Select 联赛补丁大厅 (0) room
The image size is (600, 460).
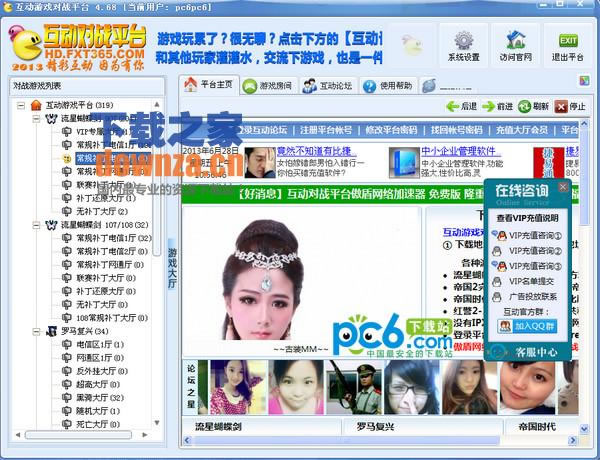(x=106, y=278)
